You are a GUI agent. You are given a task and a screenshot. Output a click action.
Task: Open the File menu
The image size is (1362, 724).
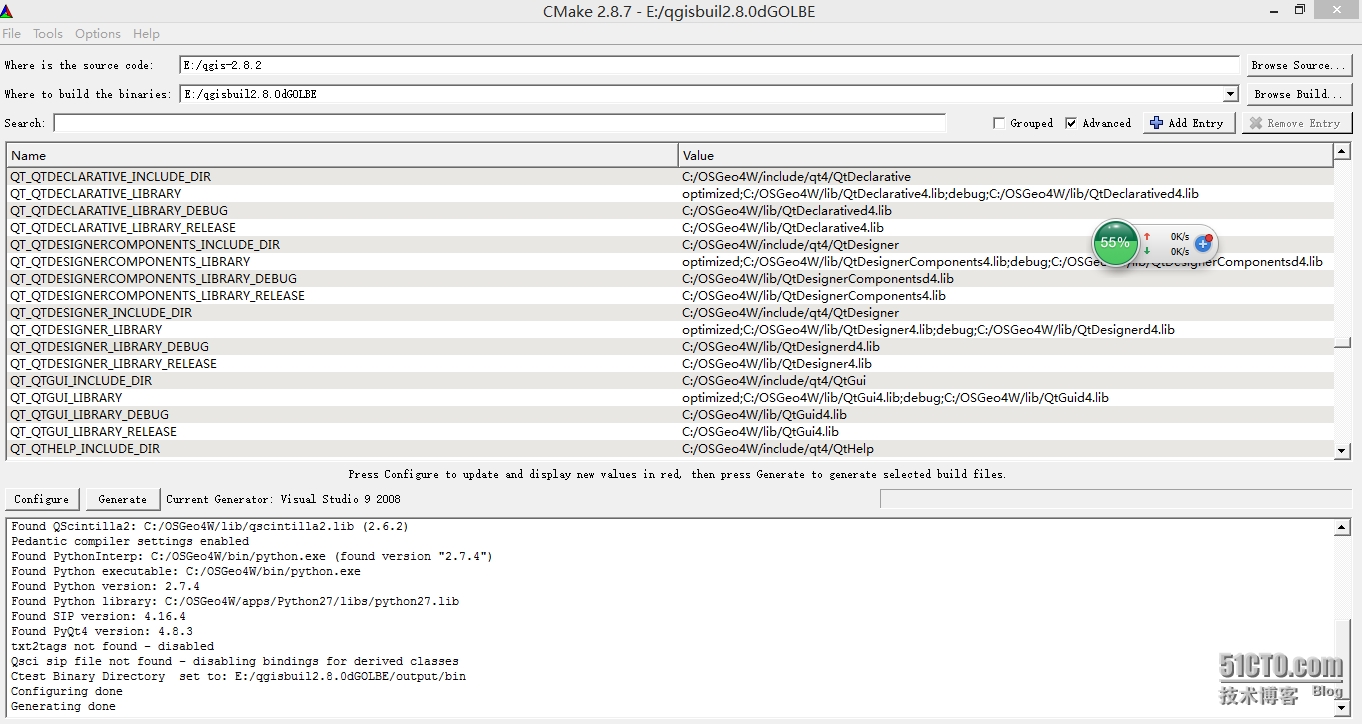click(x=11, y=33)
